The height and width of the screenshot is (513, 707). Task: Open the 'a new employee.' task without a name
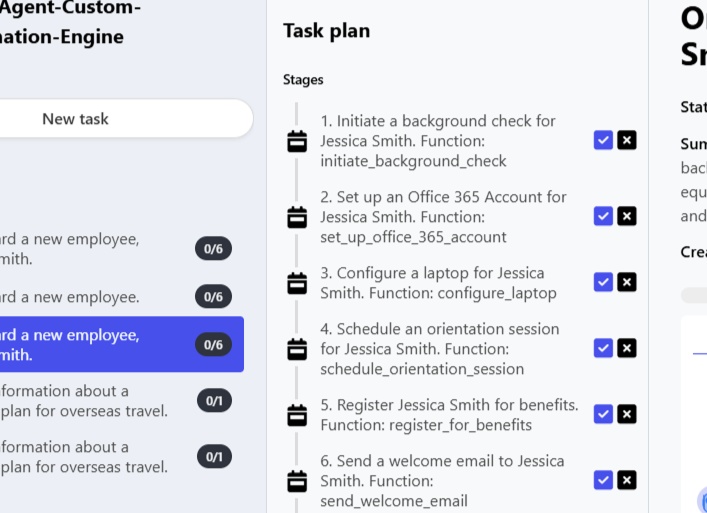[122, 297]
